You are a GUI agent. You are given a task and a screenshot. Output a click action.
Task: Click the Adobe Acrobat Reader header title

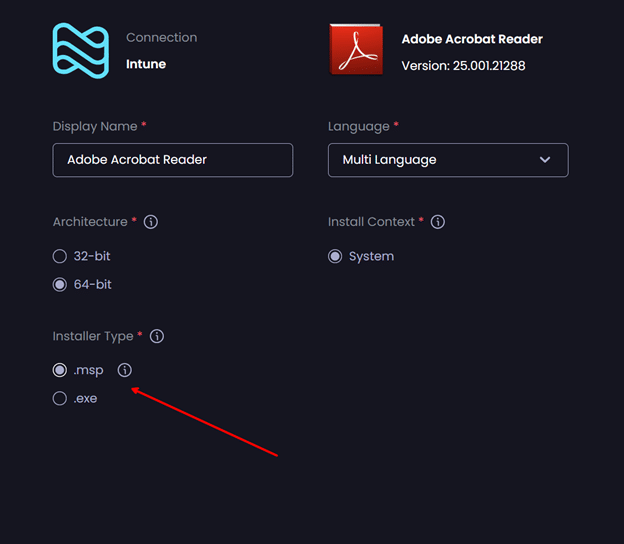472,39
